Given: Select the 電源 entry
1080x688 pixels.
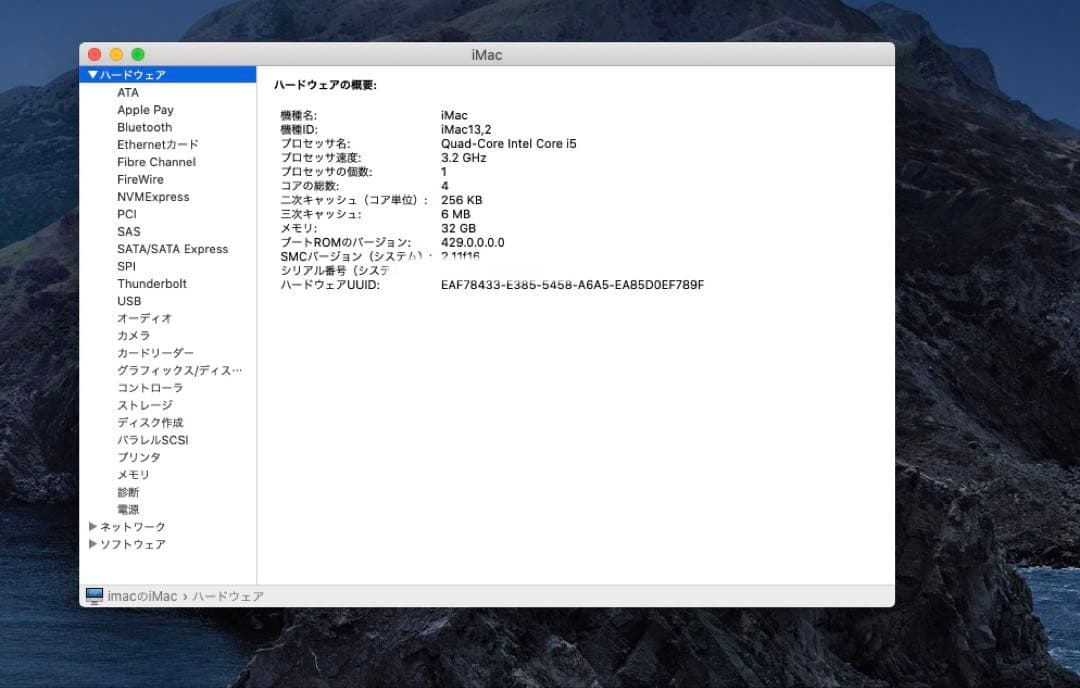Looking at the screenshot, I should pyautogui.click(x=128, y=509).
